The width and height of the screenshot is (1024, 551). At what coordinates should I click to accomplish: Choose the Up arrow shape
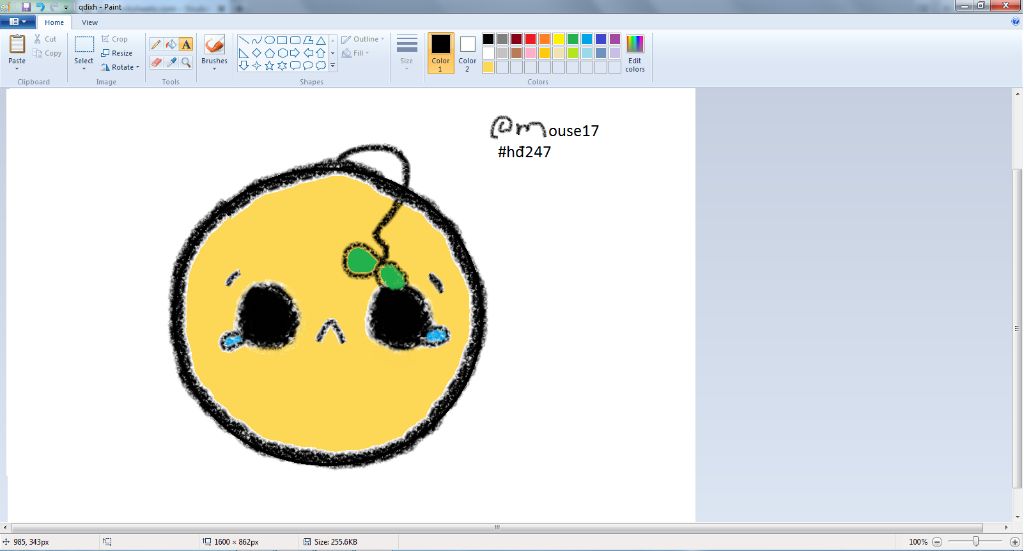click(321, 53)
